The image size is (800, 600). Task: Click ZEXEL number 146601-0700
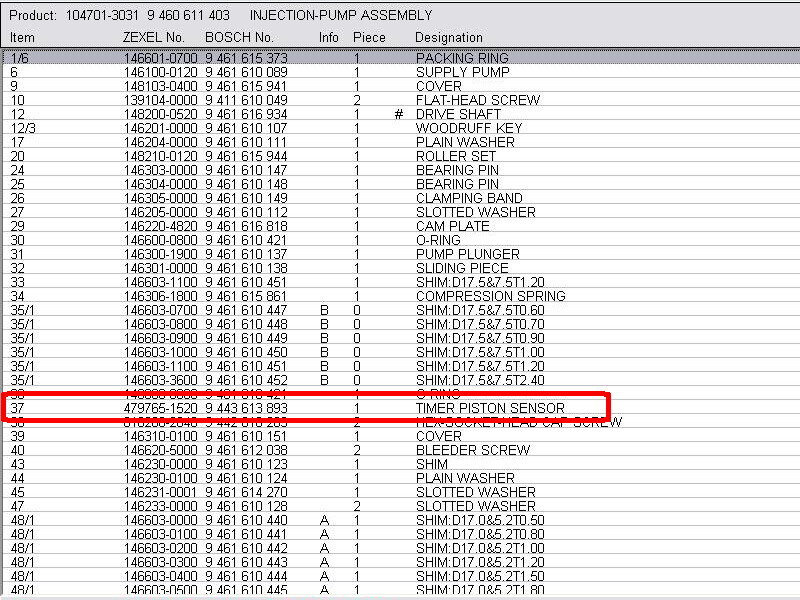(160, 58)
